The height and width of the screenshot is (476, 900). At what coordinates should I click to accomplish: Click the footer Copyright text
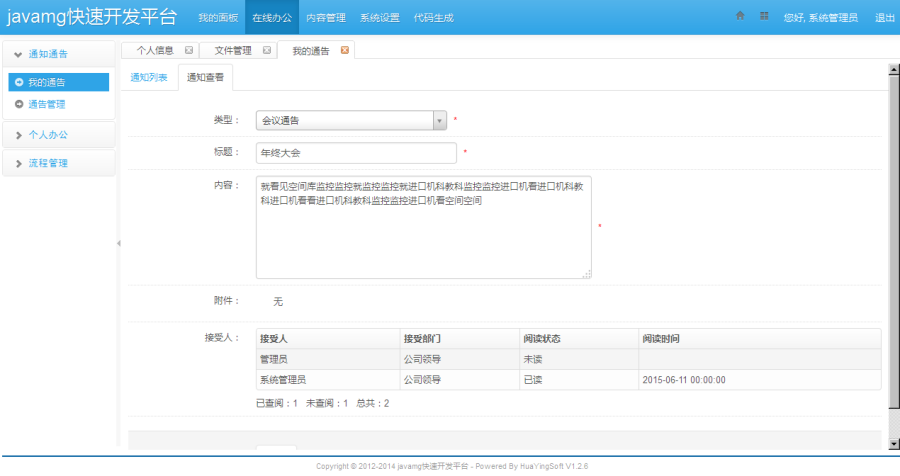pos(452,466)
